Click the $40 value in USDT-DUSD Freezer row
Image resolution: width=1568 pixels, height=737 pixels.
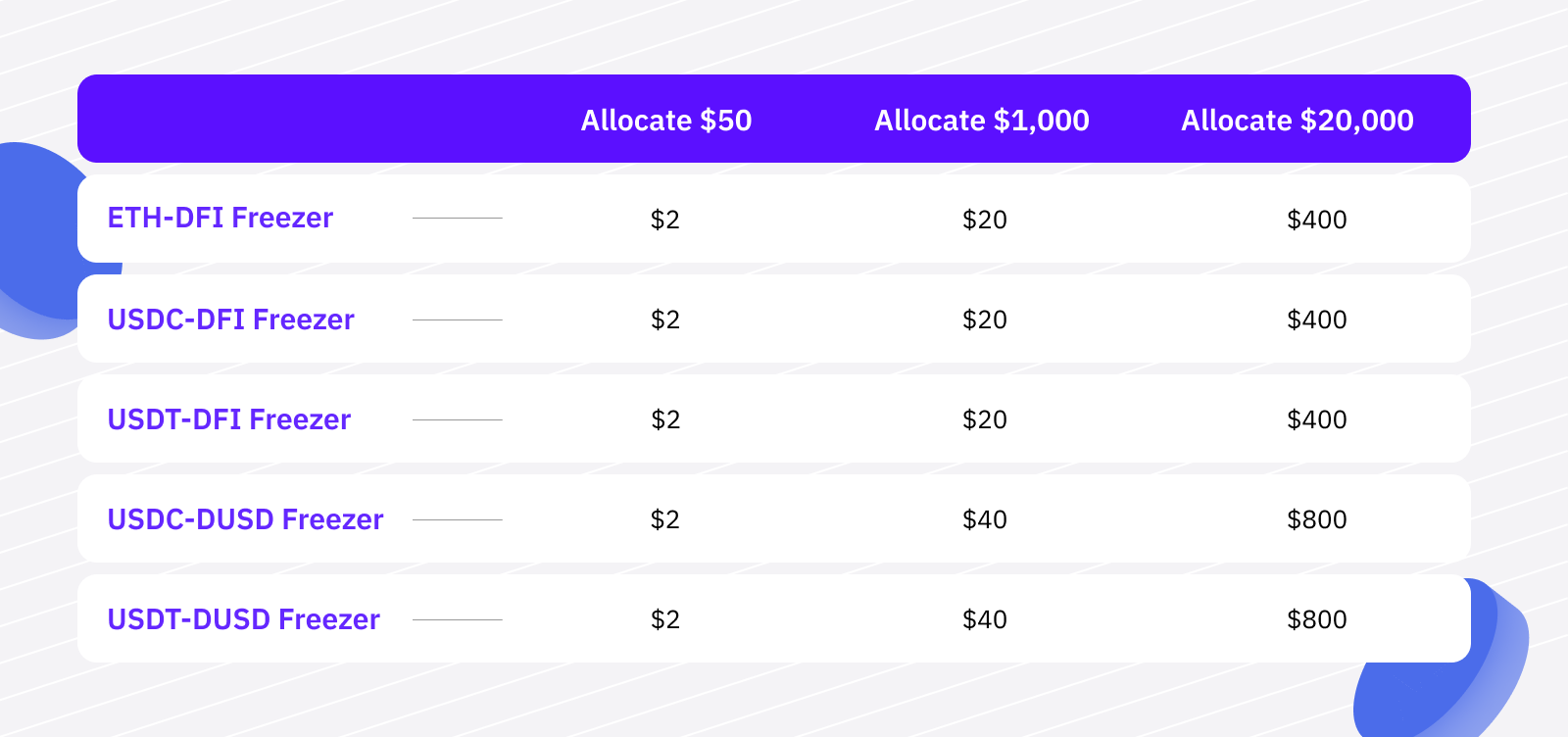click(x=985, y=619)
